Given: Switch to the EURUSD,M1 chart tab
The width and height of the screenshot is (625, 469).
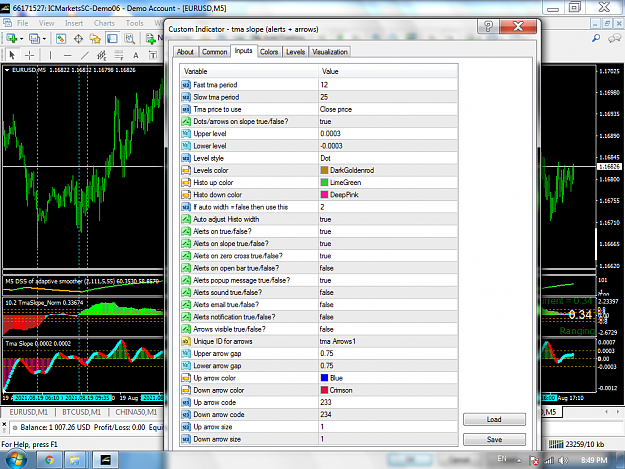Looking at the screenshot, I should pyautogui.click(x=28, y=412).
